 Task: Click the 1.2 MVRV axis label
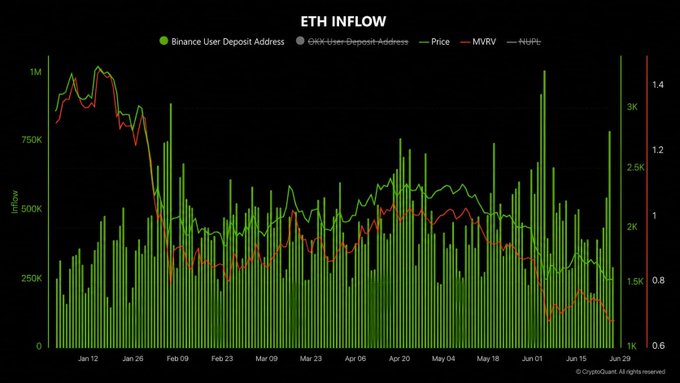pos(658,150)
